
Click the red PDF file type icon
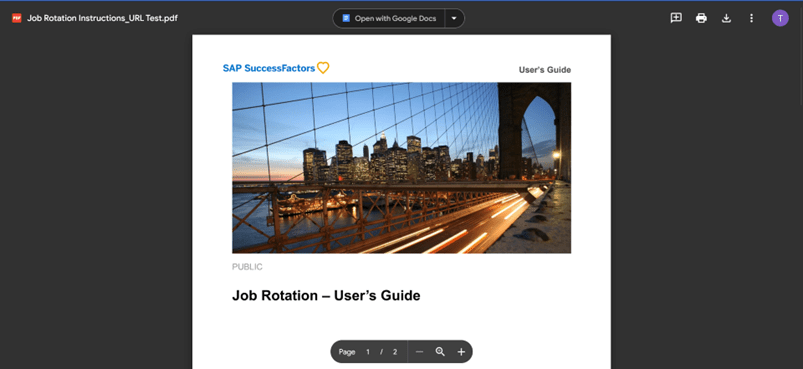tap(17, 18)
